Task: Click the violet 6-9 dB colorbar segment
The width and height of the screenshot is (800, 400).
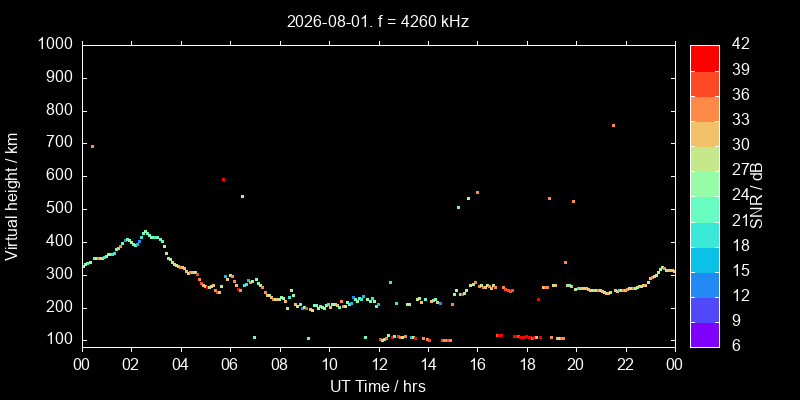Action: click(x=705, y=335)
